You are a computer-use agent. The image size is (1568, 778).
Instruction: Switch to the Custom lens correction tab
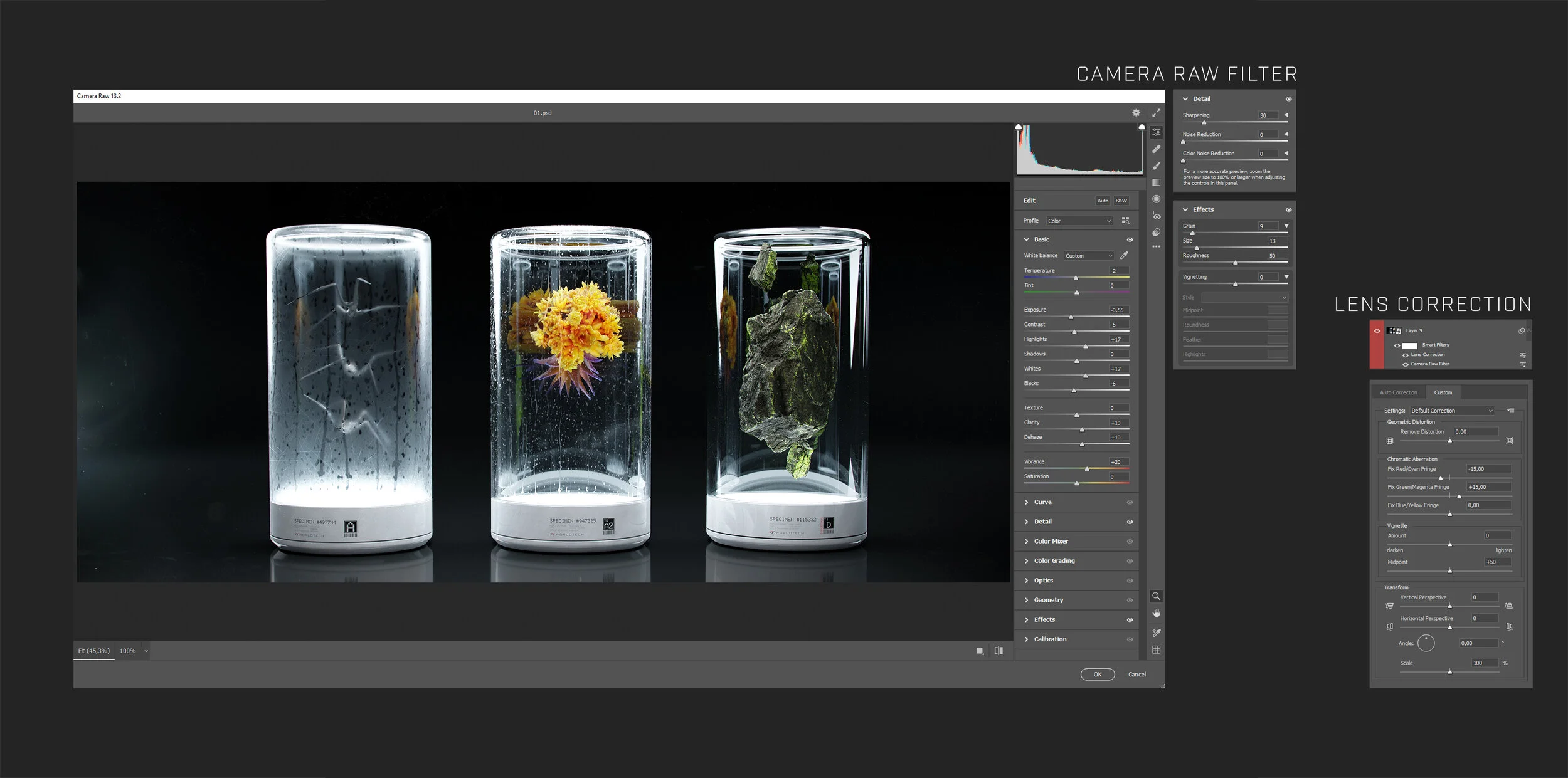pyautogui.click(x=1443, y=392)
